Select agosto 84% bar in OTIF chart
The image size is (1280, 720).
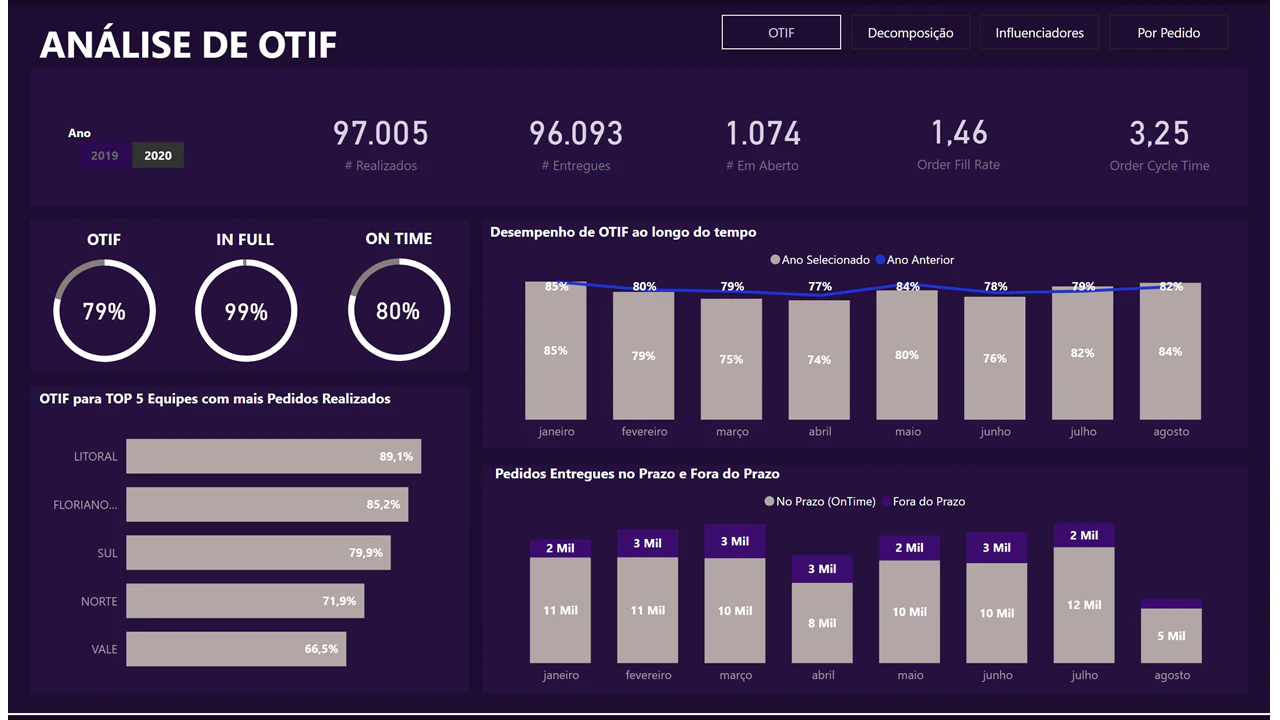[1171, 351]
